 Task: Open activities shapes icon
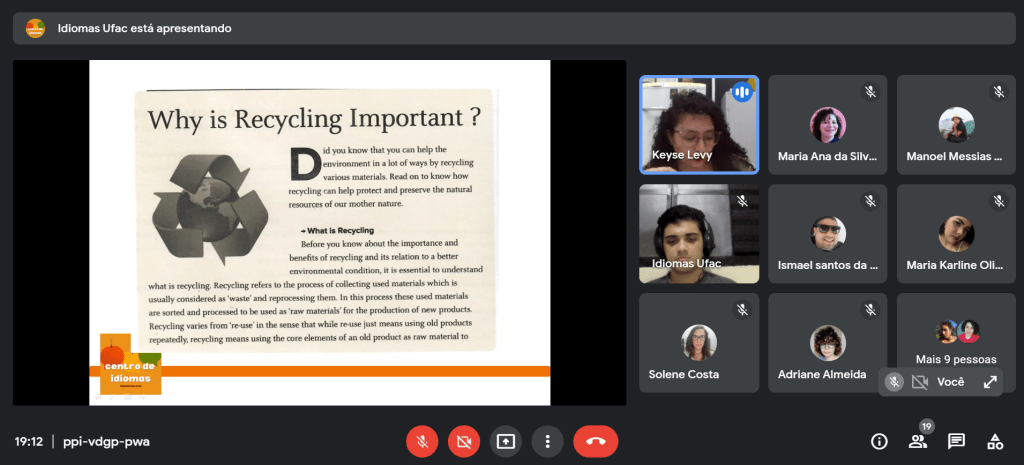[995, 441]
